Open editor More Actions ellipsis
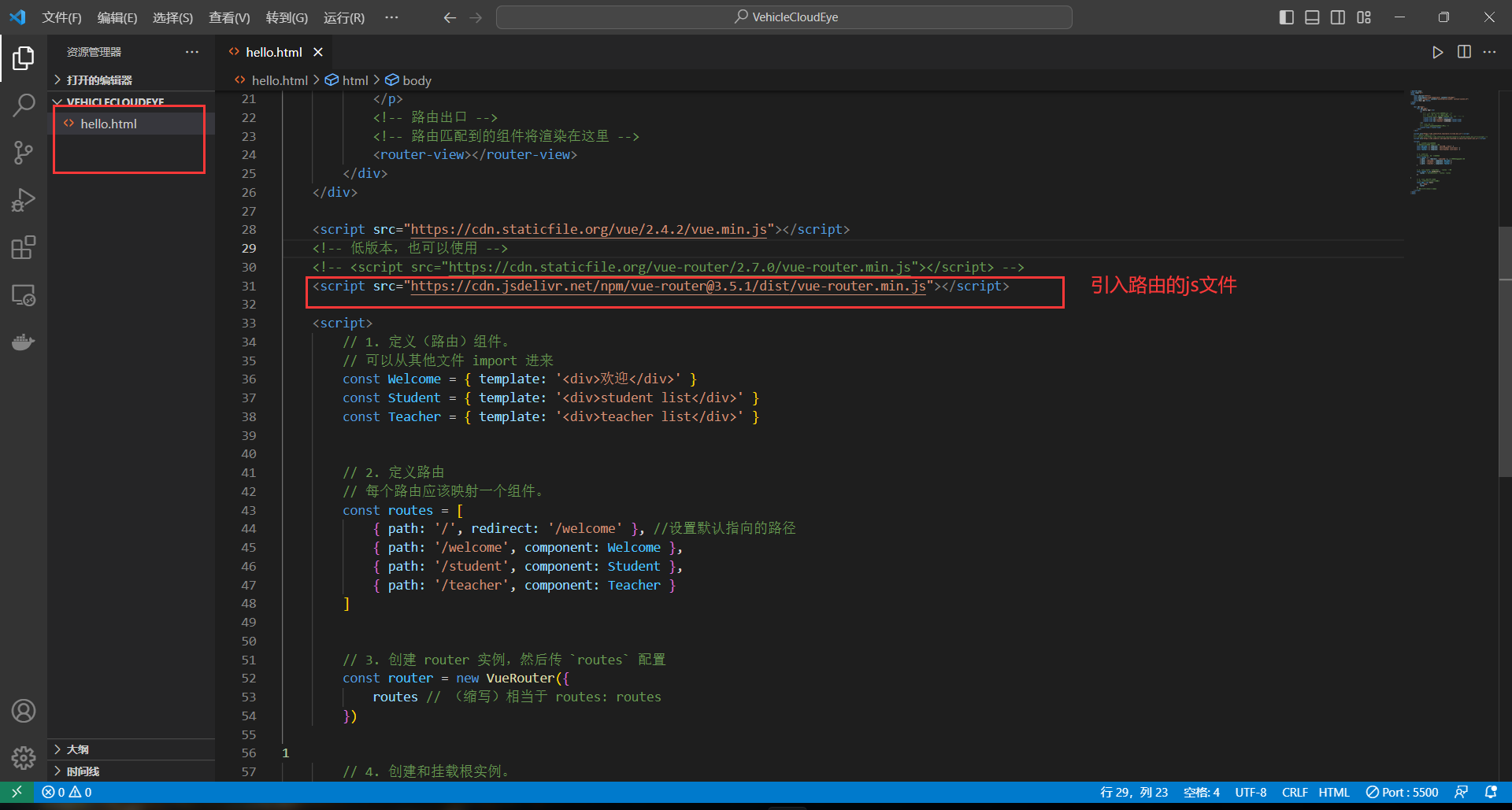Screen dimensions: 1512x810 click(1489, 52)
